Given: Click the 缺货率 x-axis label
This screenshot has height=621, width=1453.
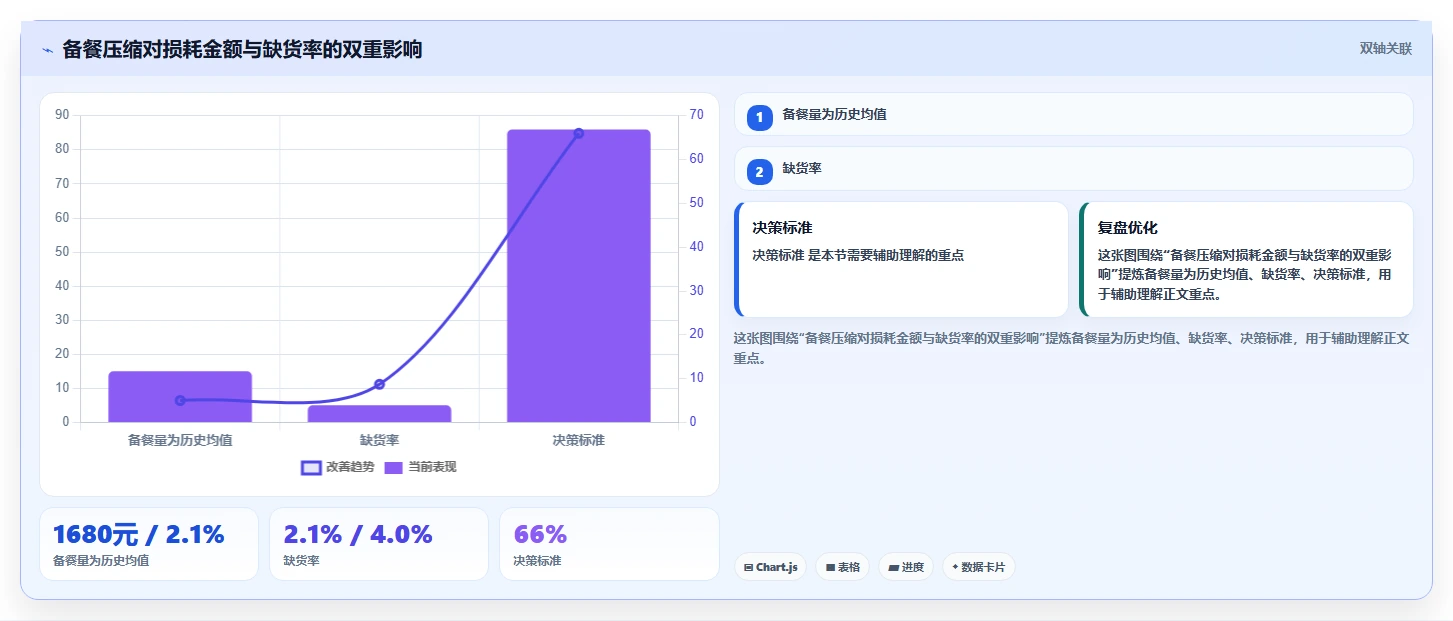Looking at the screenshot, I should (379, 439).
